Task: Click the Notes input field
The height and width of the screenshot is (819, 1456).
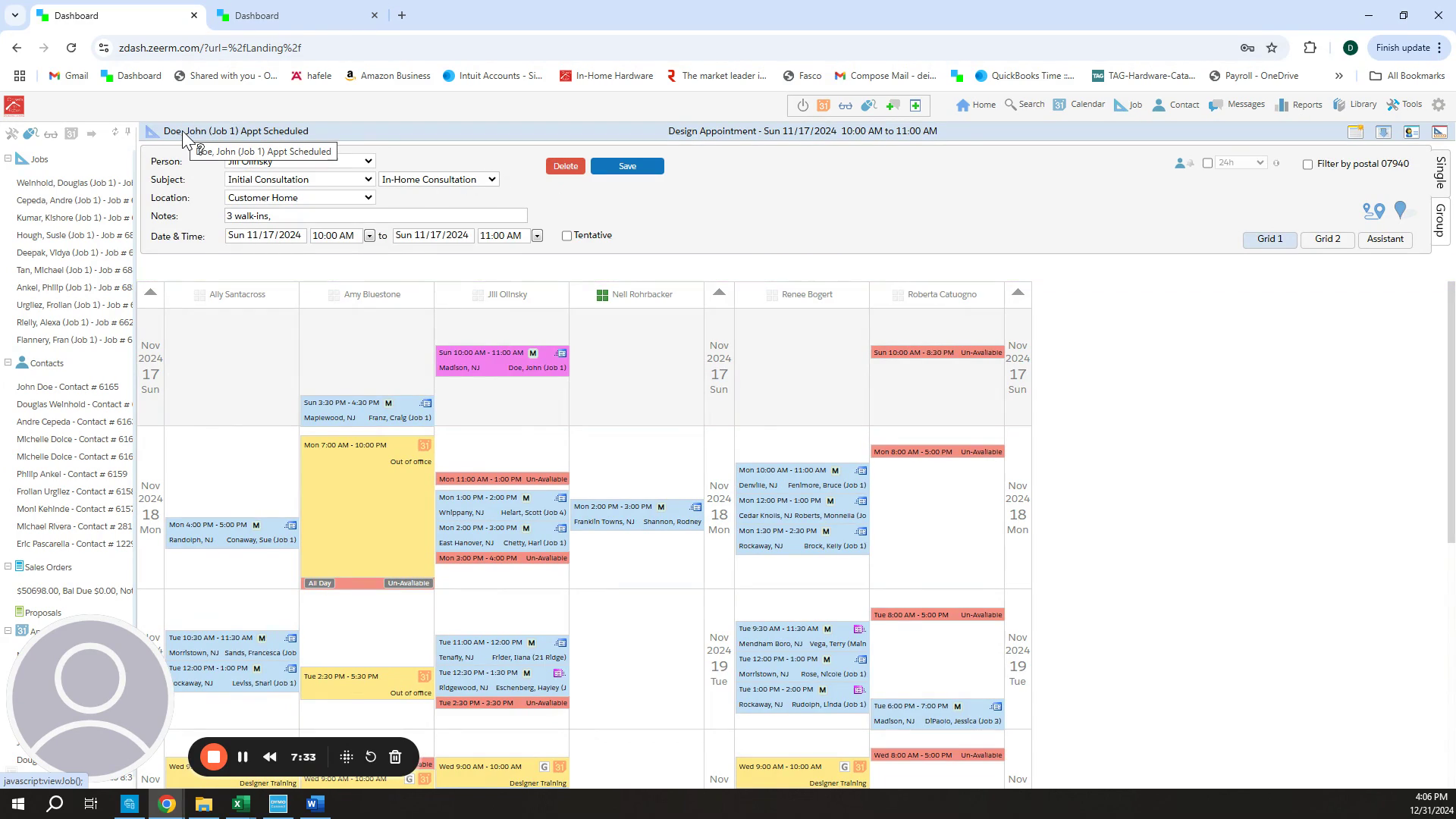Action: 375,216
